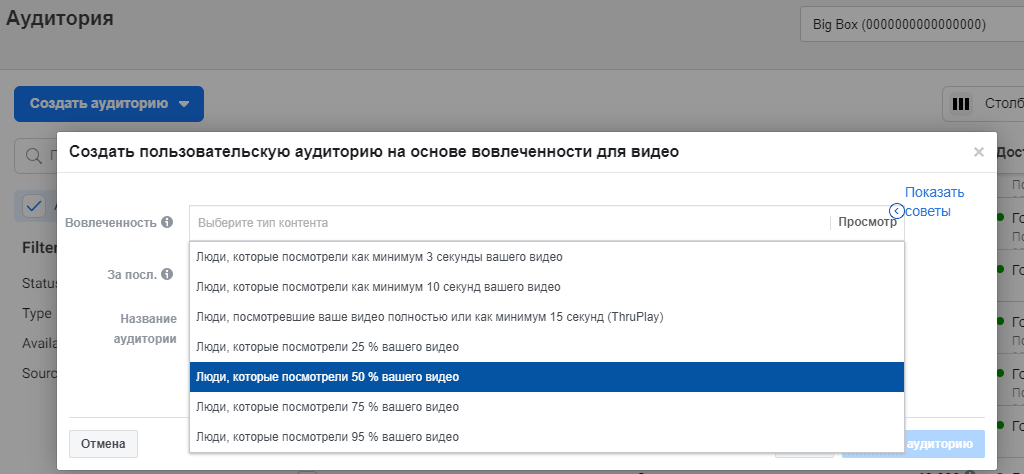Toggle the blue checked checkbox at left

coord(34,206)
